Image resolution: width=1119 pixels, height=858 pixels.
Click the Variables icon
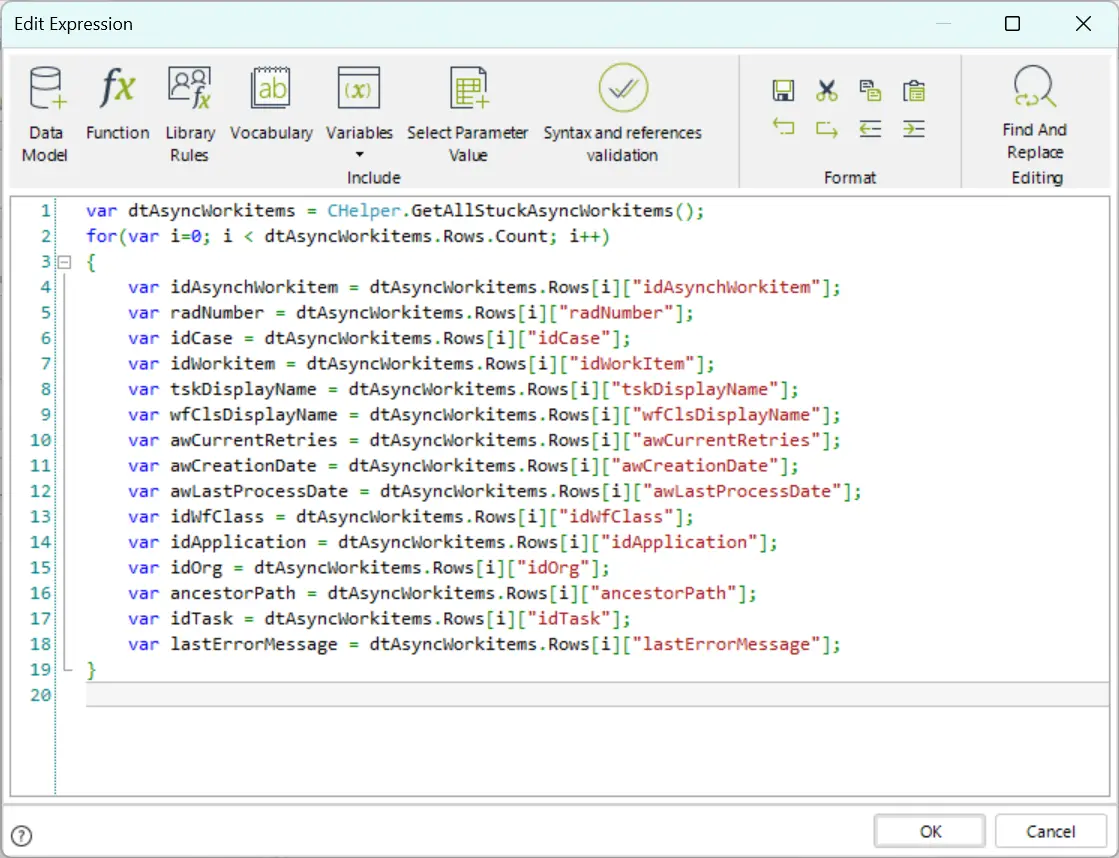(359, 89)
